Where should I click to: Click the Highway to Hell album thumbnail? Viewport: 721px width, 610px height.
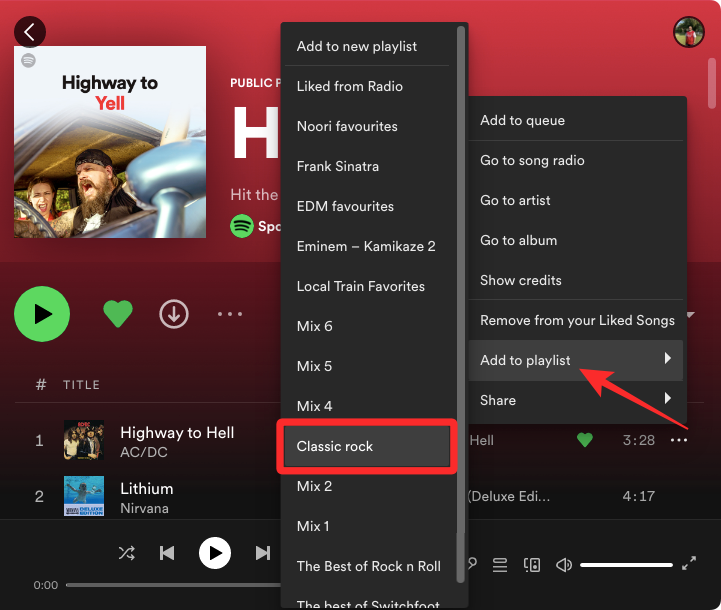pyautogui.click(x=84, y=440)
